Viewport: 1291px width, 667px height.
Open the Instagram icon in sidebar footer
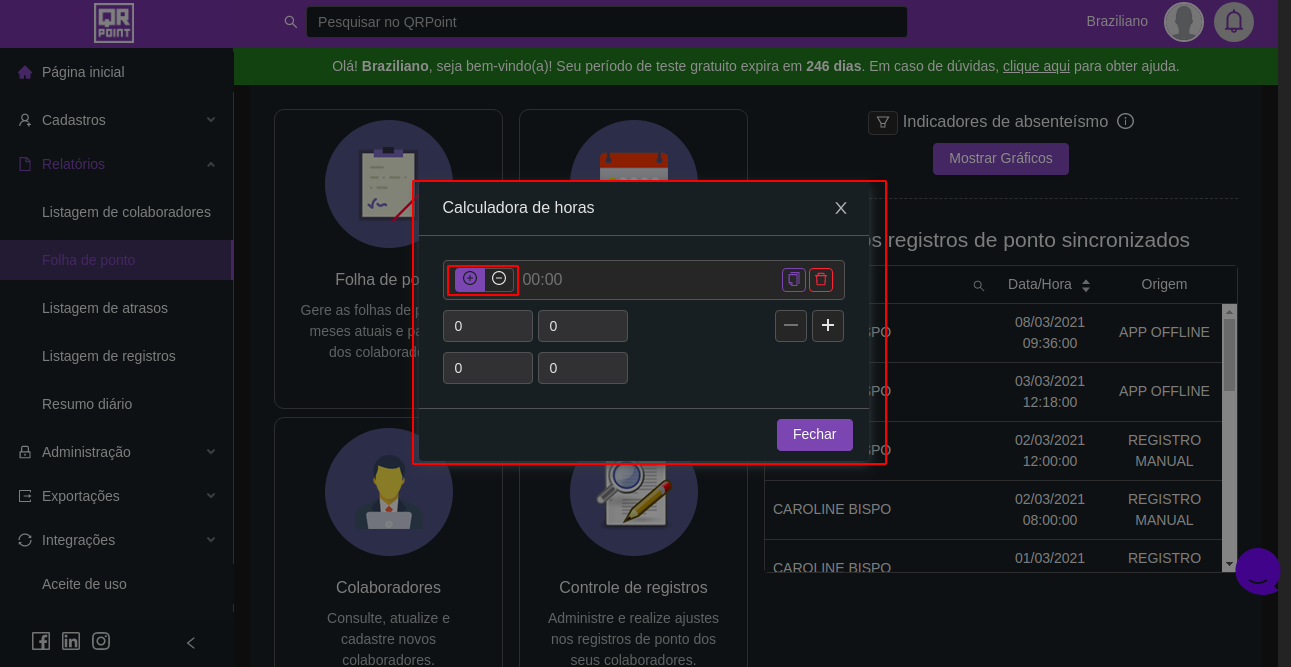pyautogui.click(x=101, y=642)
